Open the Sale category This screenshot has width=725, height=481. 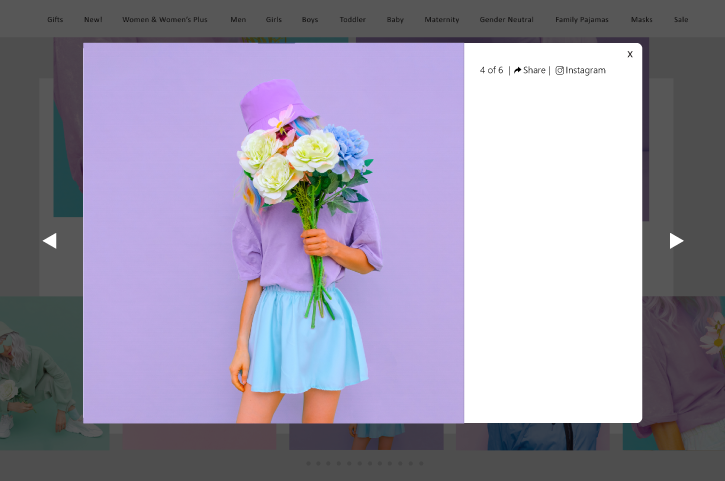coord(681,19)
